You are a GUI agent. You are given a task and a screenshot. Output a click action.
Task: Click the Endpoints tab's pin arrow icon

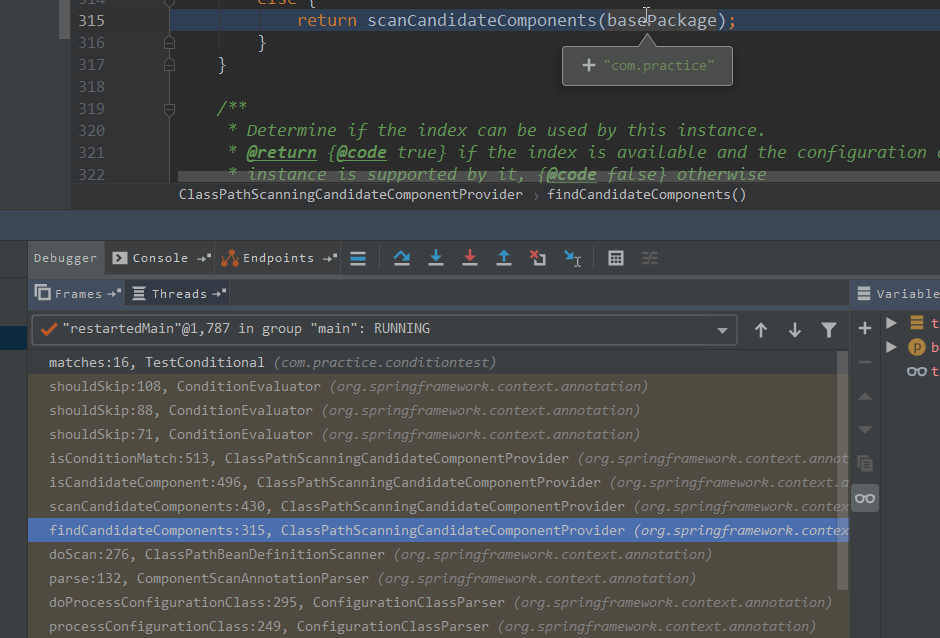point(330,258)
